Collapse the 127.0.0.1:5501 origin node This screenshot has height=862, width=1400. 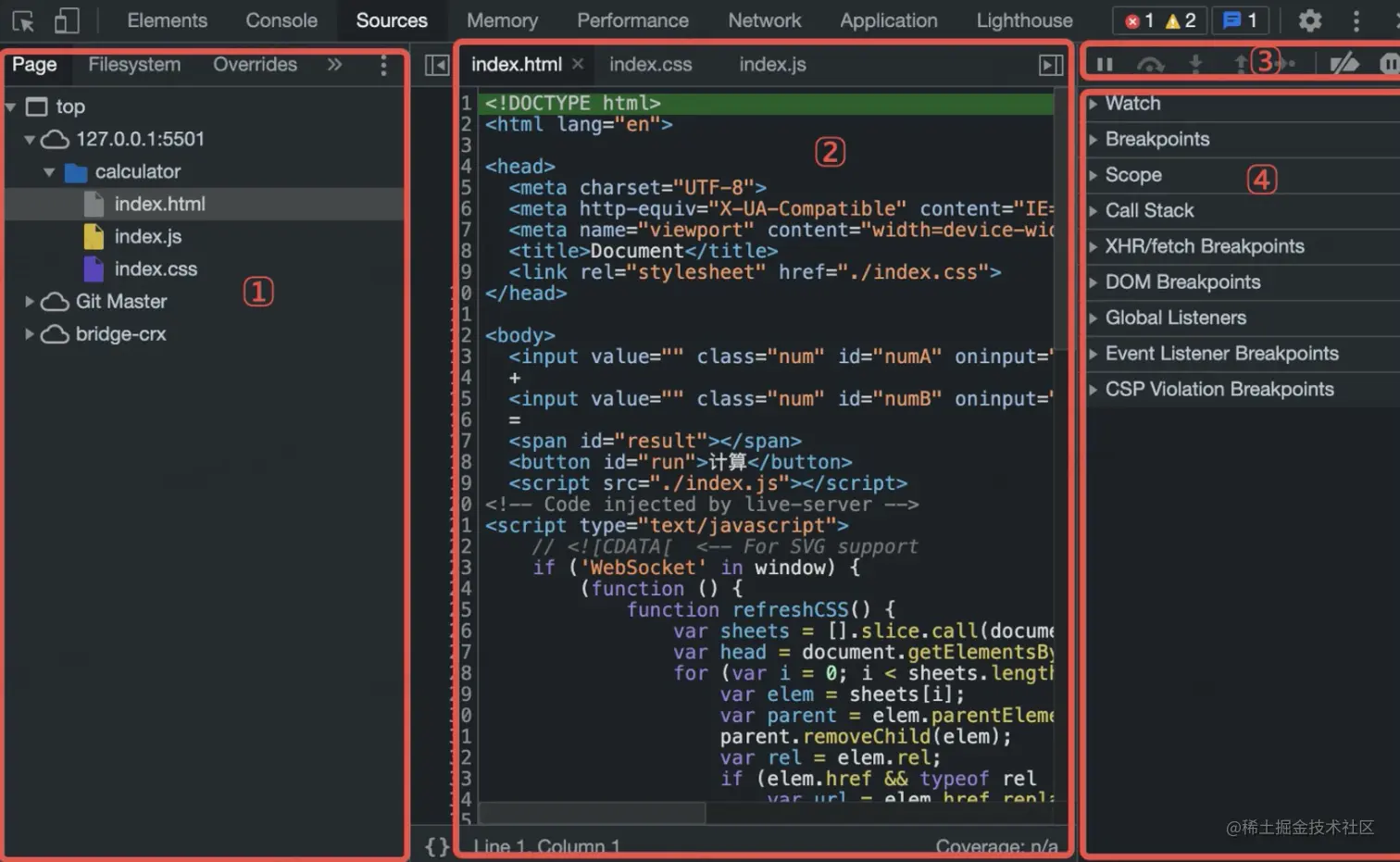pos(30,140)
